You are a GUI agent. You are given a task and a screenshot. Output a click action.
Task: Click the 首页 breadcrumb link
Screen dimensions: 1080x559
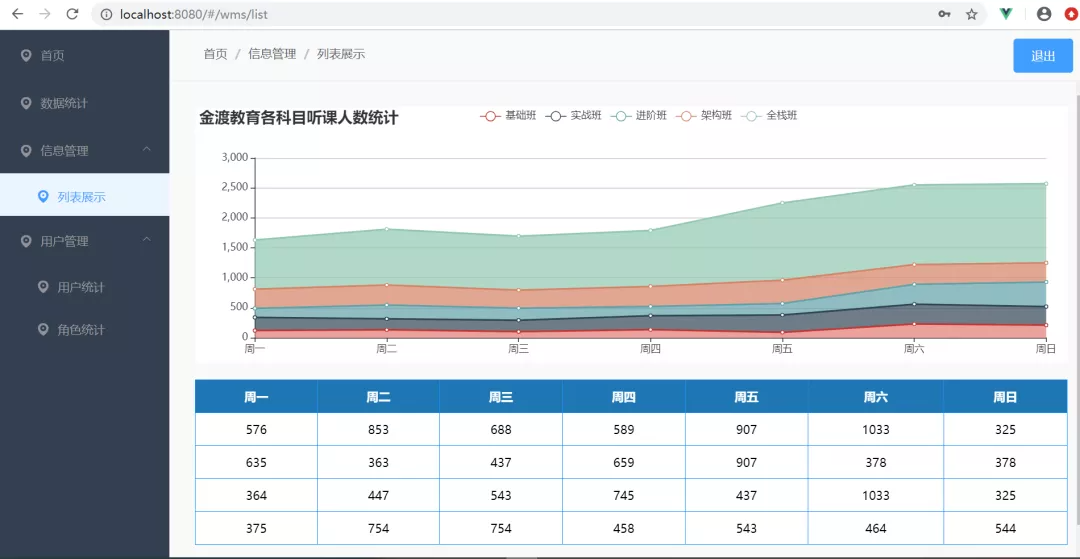coord(215,54)
